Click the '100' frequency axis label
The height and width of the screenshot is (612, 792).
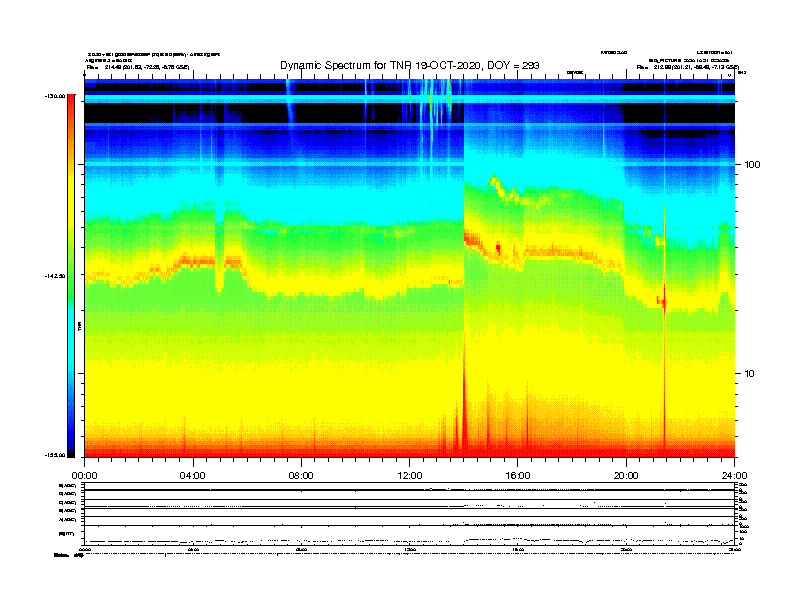[x=752, y=165]
